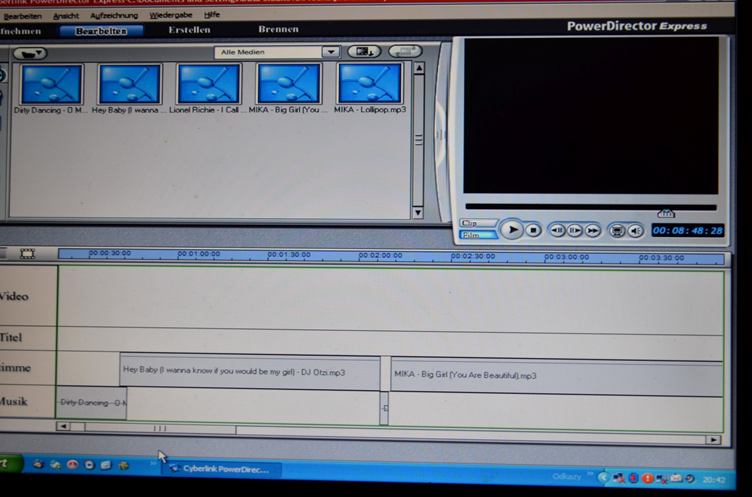Click media library scroll up arrow
The height and width of the screenshot is (497, 752).
coord(419,68)
